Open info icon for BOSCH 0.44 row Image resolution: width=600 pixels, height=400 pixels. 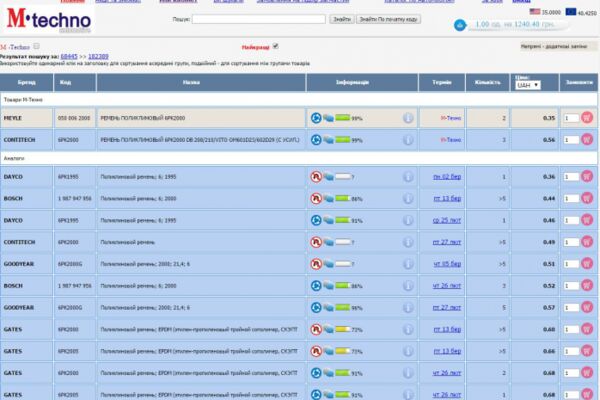click(x=408, y=198)
